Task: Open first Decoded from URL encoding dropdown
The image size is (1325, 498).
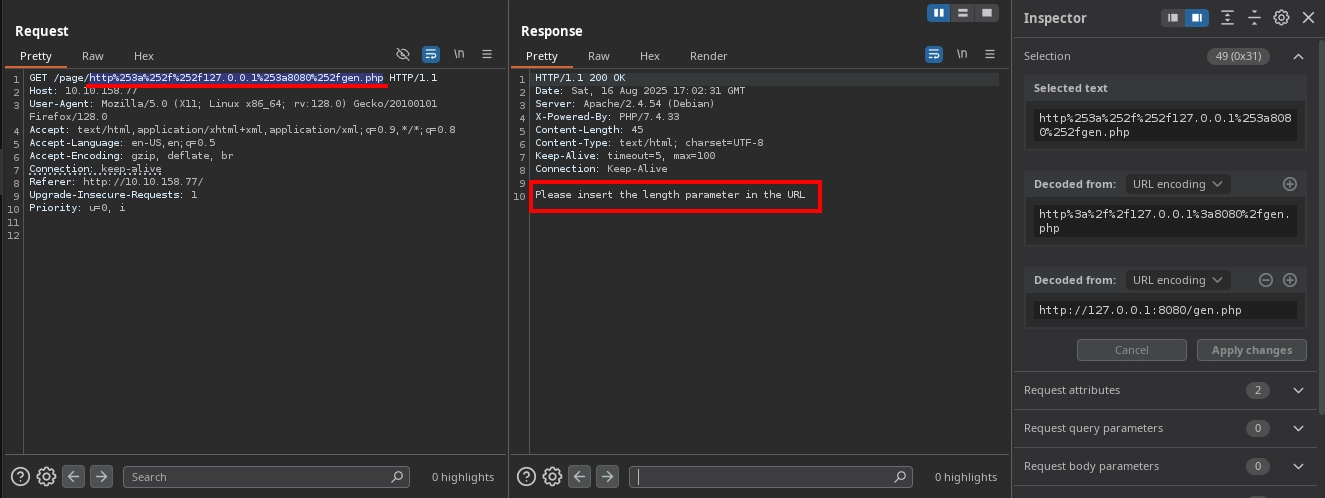Action: [1177, 184]
